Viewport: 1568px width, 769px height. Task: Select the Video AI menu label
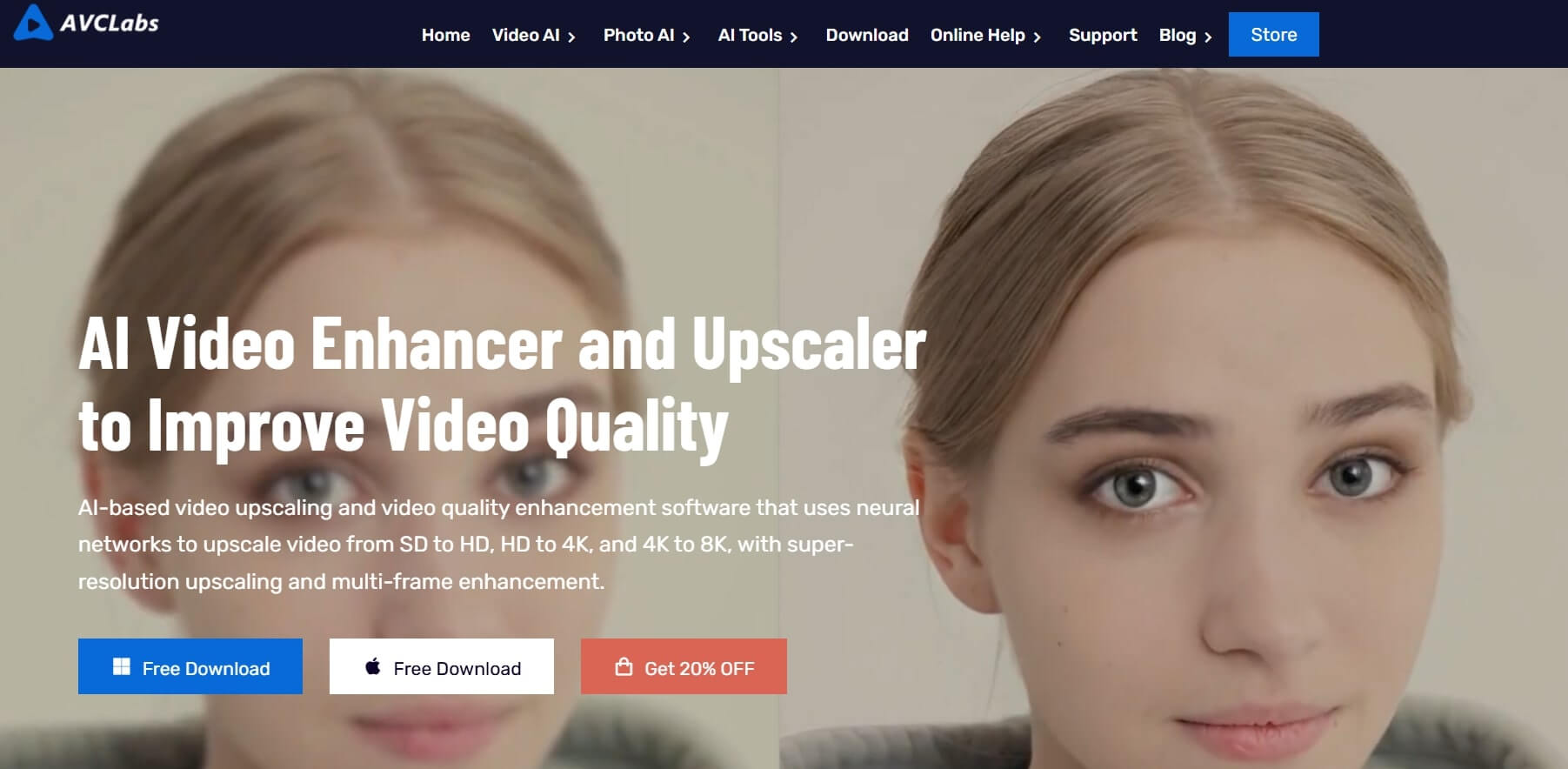pyautogui.click(x=525, y=35)
